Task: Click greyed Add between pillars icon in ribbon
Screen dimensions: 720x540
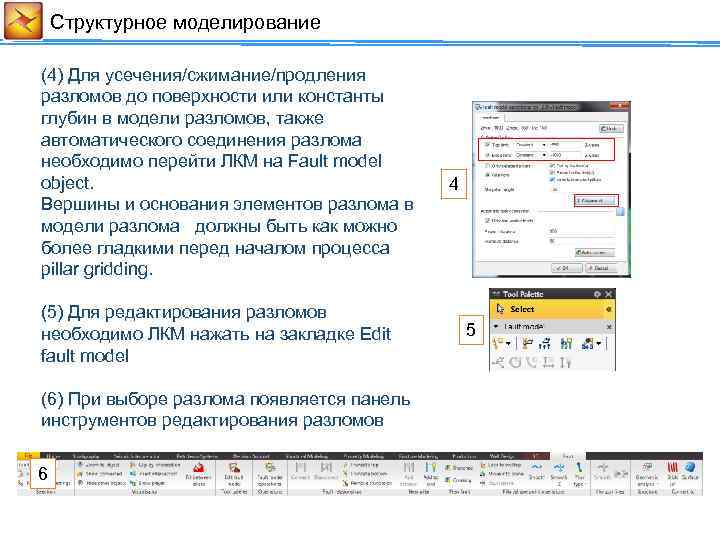Action: point(409,475)
